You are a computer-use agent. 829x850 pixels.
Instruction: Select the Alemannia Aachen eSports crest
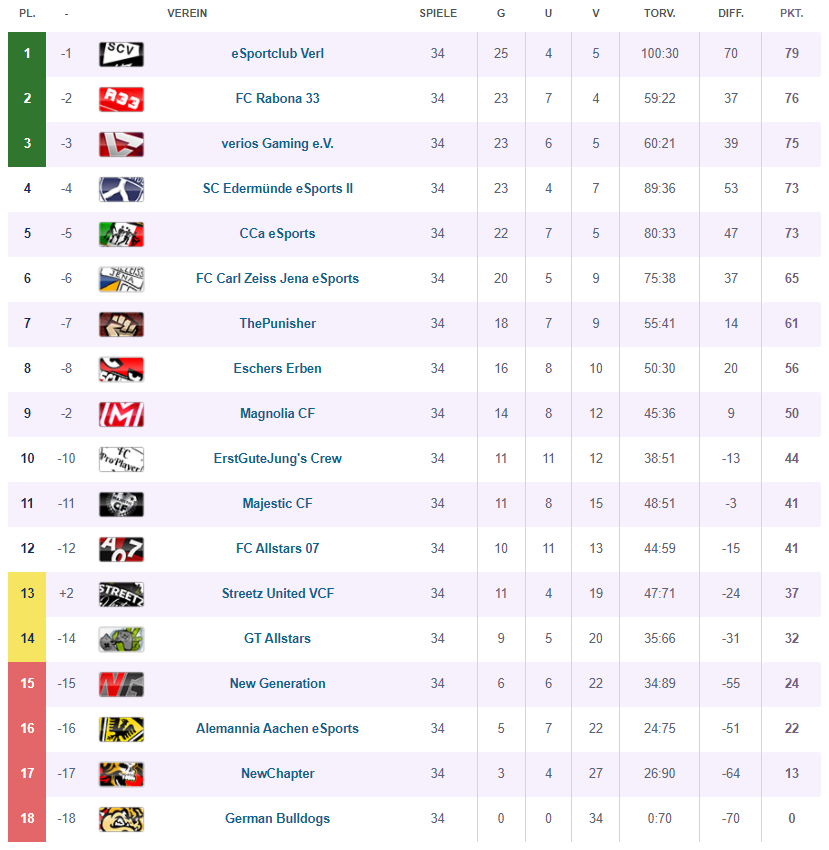(121, 729)
